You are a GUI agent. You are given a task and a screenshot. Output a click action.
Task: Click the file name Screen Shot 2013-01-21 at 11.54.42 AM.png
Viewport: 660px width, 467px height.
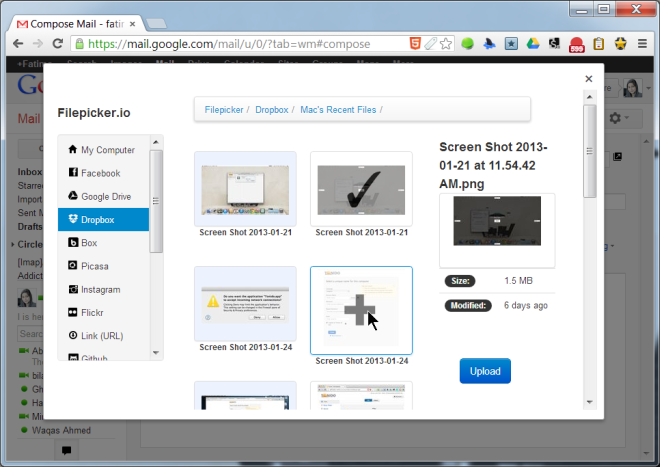(x=493, y=165)
